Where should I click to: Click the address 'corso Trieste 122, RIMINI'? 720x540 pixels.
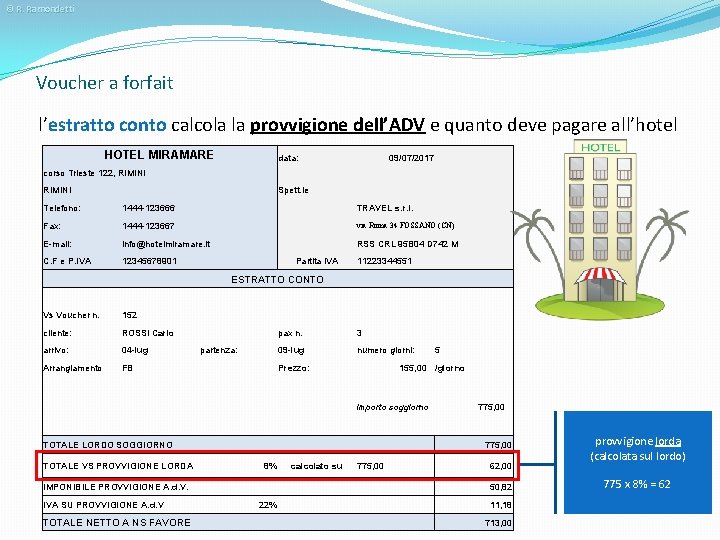[x=95, y=173]
